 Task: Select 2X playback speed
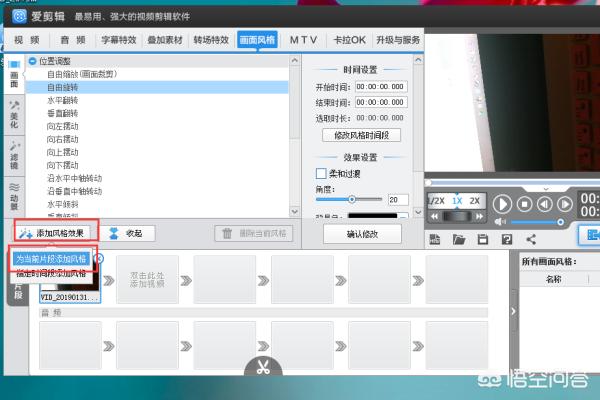pos(477,200)
